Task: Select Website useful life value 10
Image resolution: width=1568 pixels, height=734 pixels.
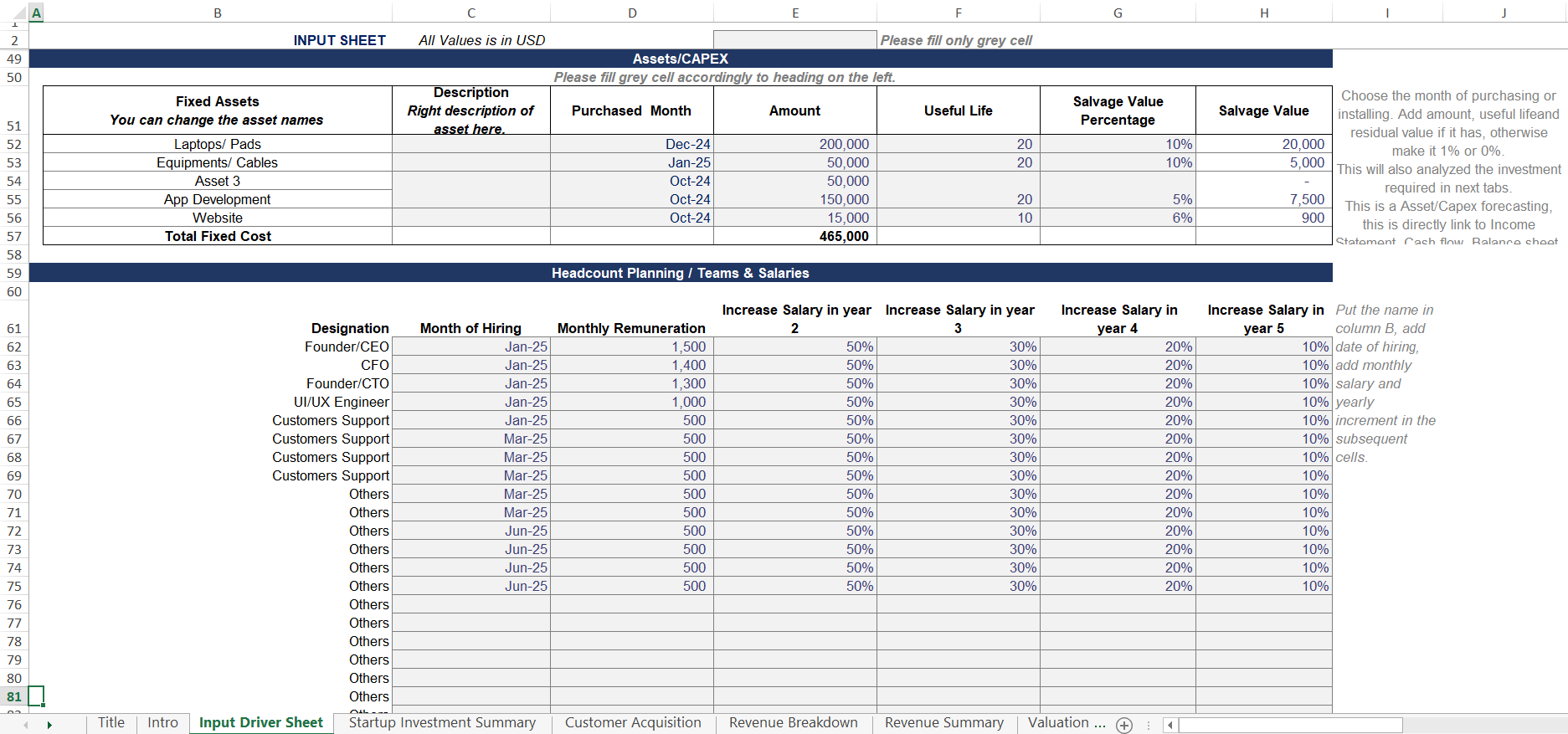Action: tap(959, 218)
